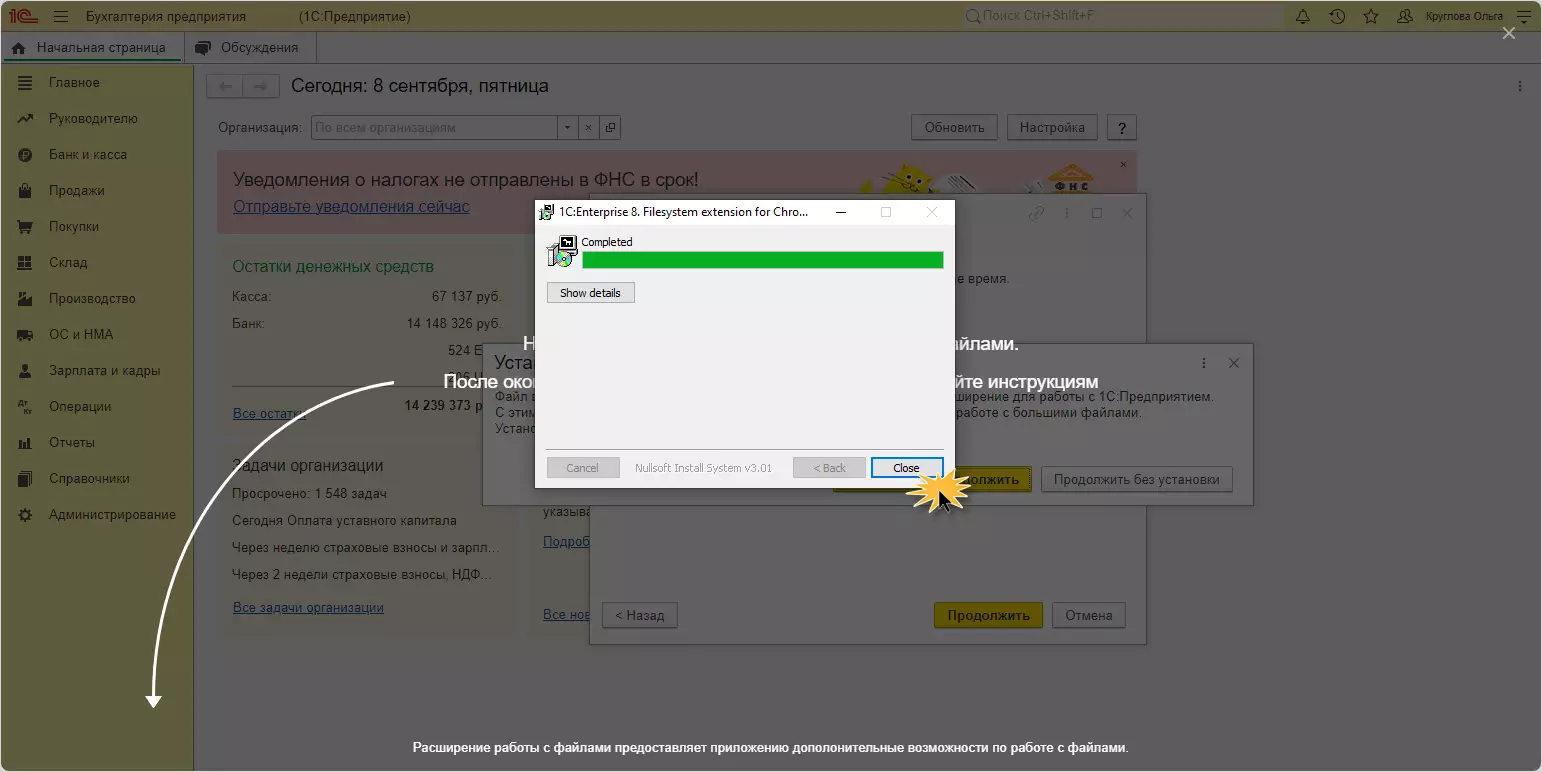The width and height of the screenshot is (1542, 772).
Task: Click the bank balance 14 148 326 руб.
Action: (x=454, y=324)
